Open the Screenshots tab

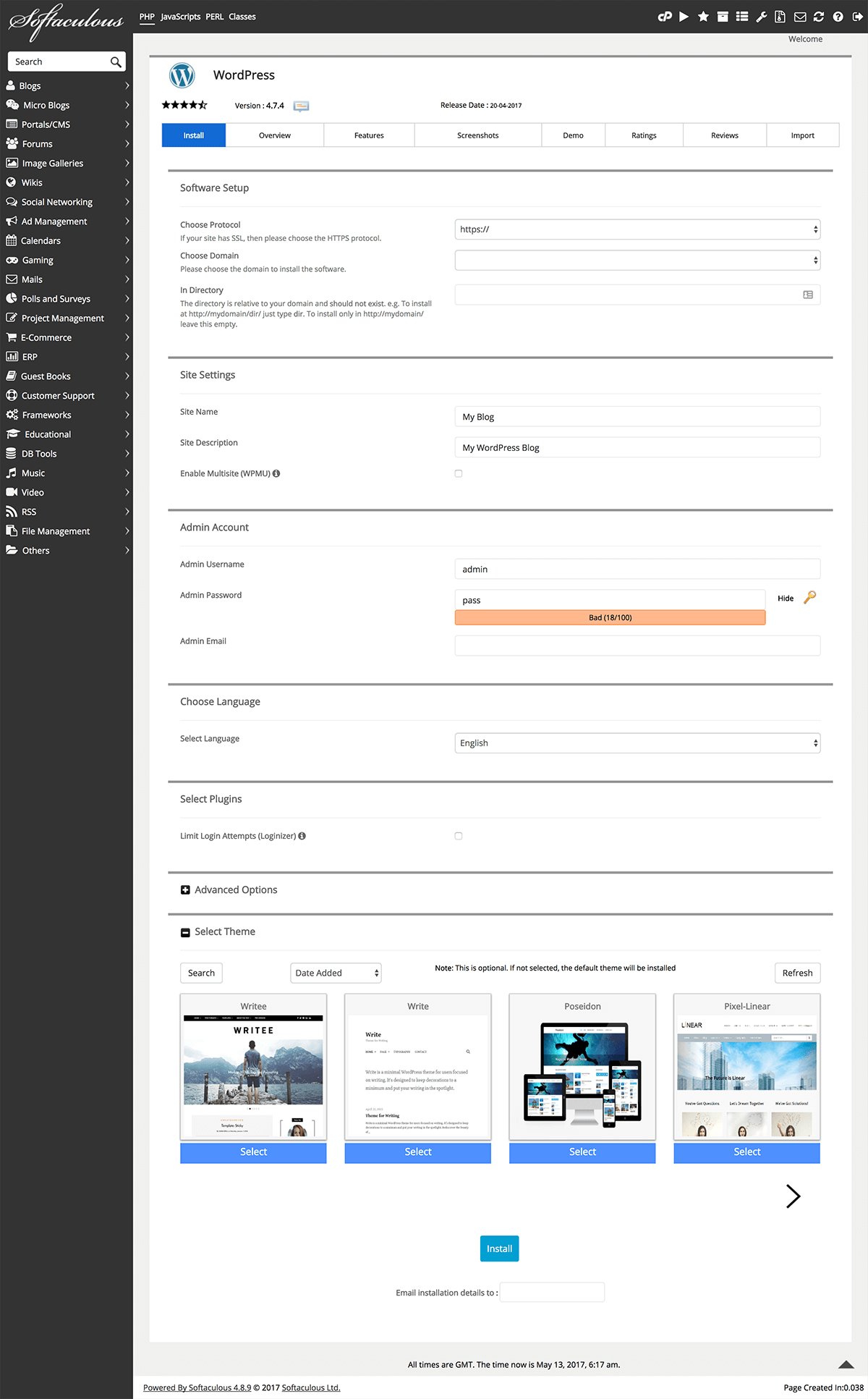click(x=478, y=135)
